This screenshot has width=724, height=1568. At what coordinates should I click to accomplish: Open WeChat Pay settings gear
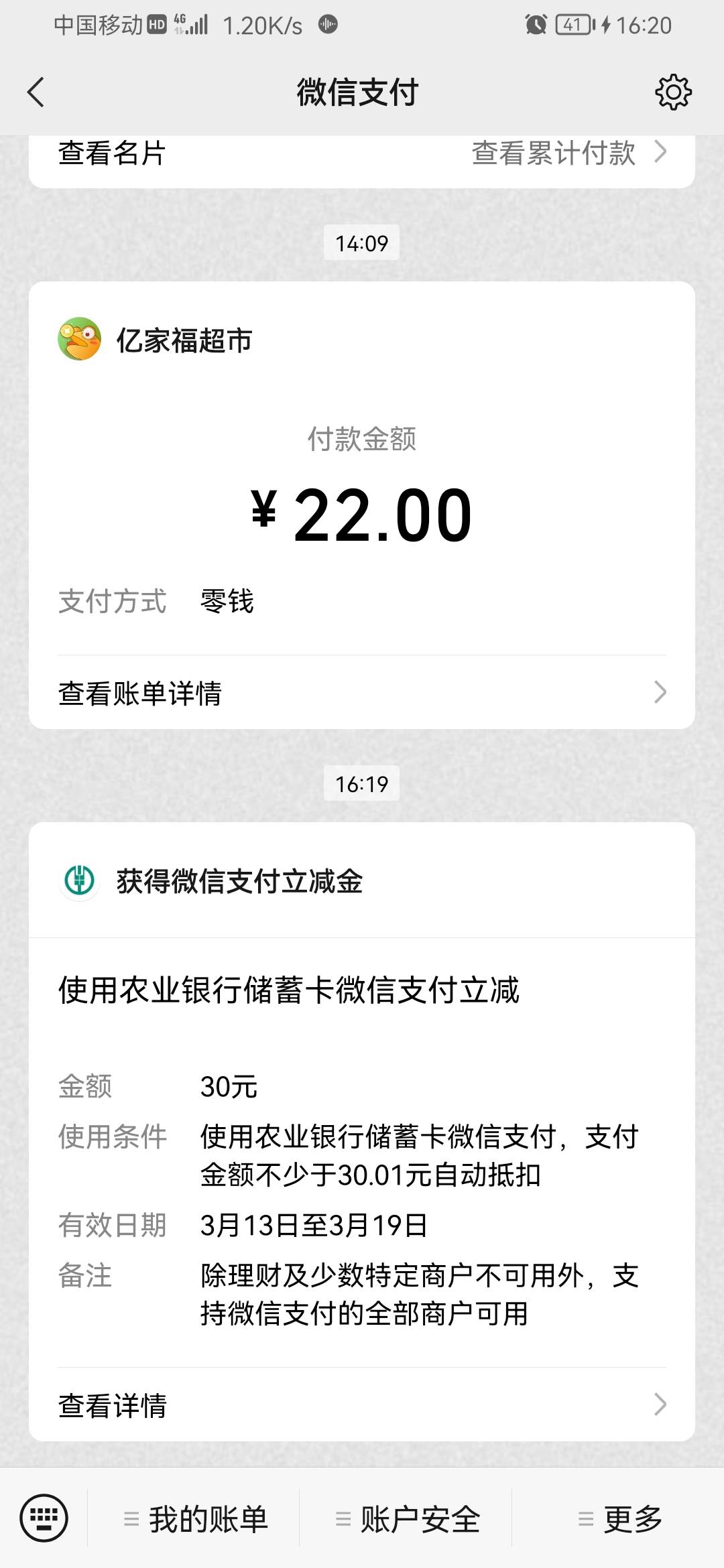(673, 92)
